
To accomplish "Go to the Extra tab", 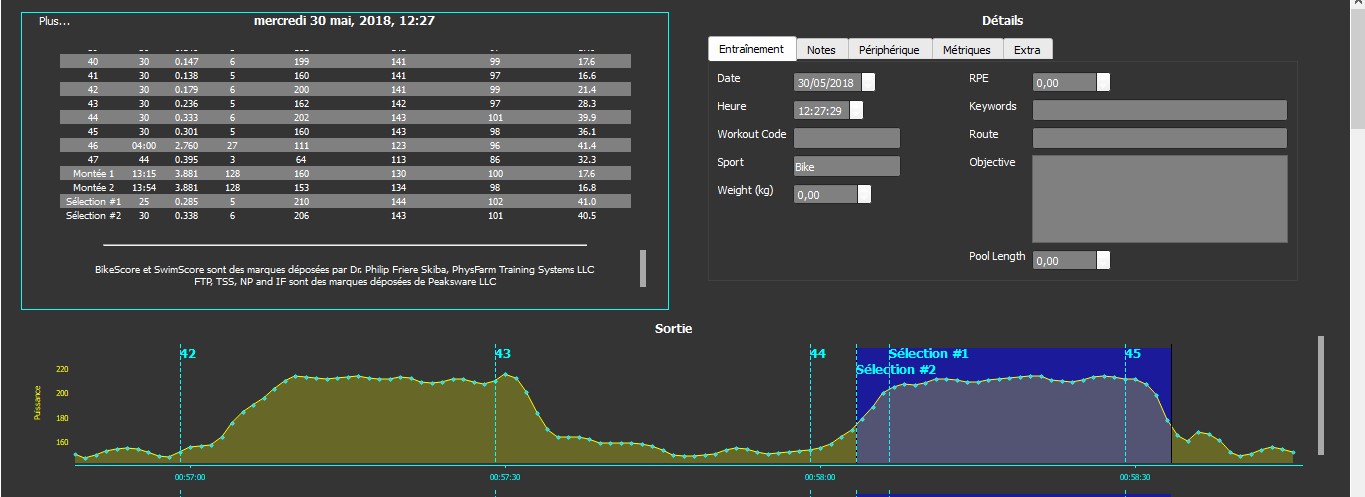I will 1026,50.
